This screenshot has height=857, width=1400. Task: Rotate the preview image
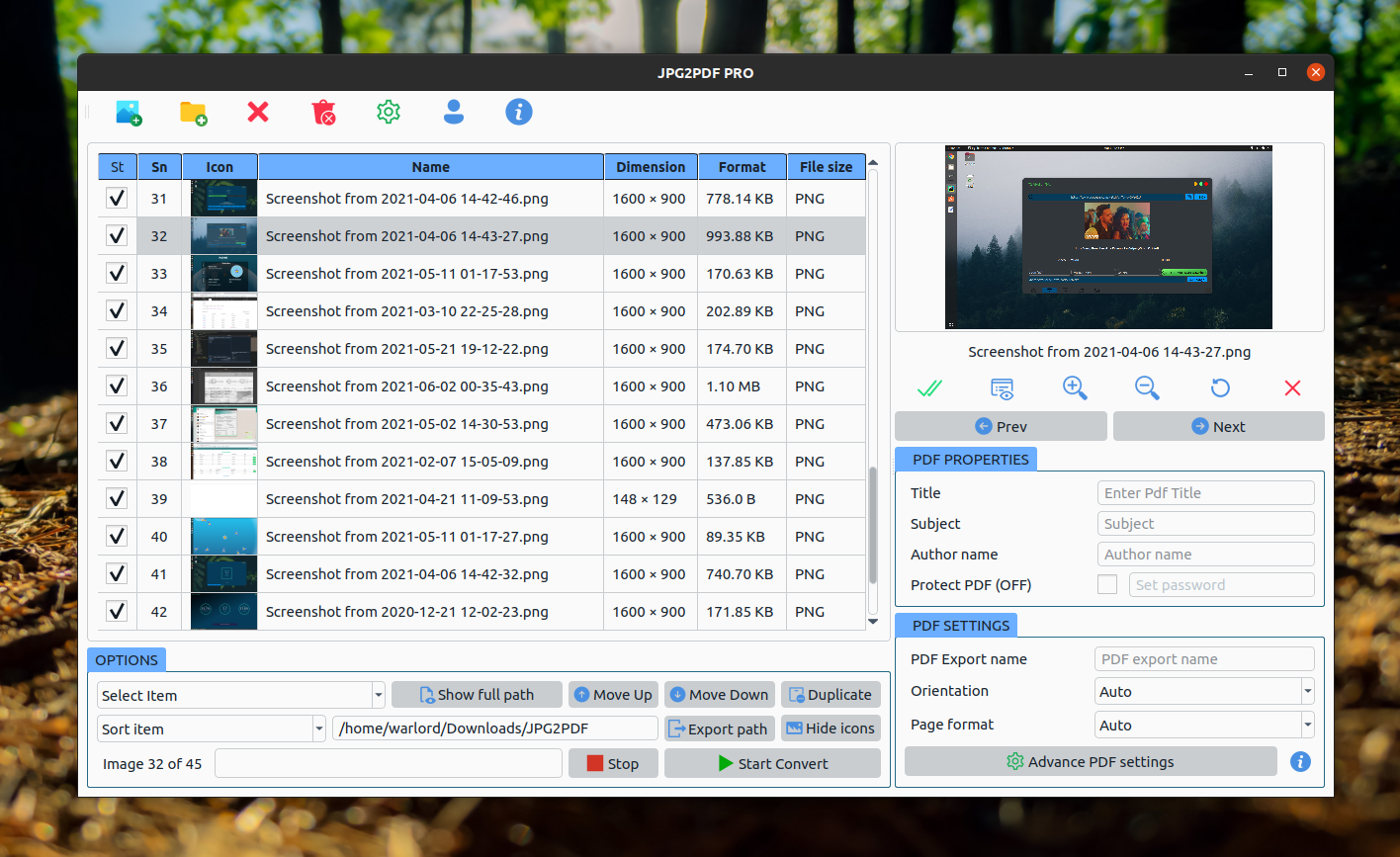point(1220,387)
